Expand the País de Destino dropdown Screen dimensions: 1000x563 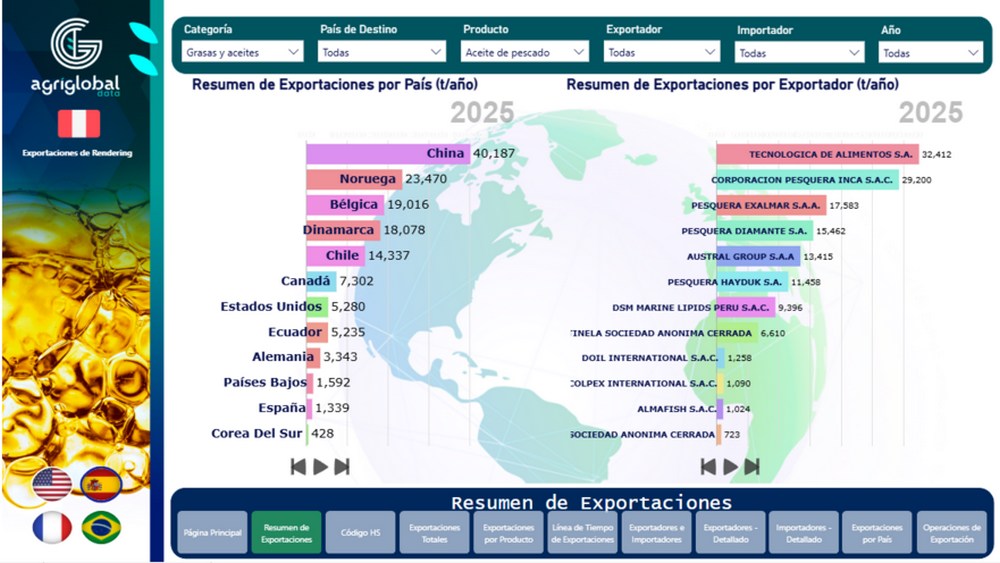click(382, 52)
